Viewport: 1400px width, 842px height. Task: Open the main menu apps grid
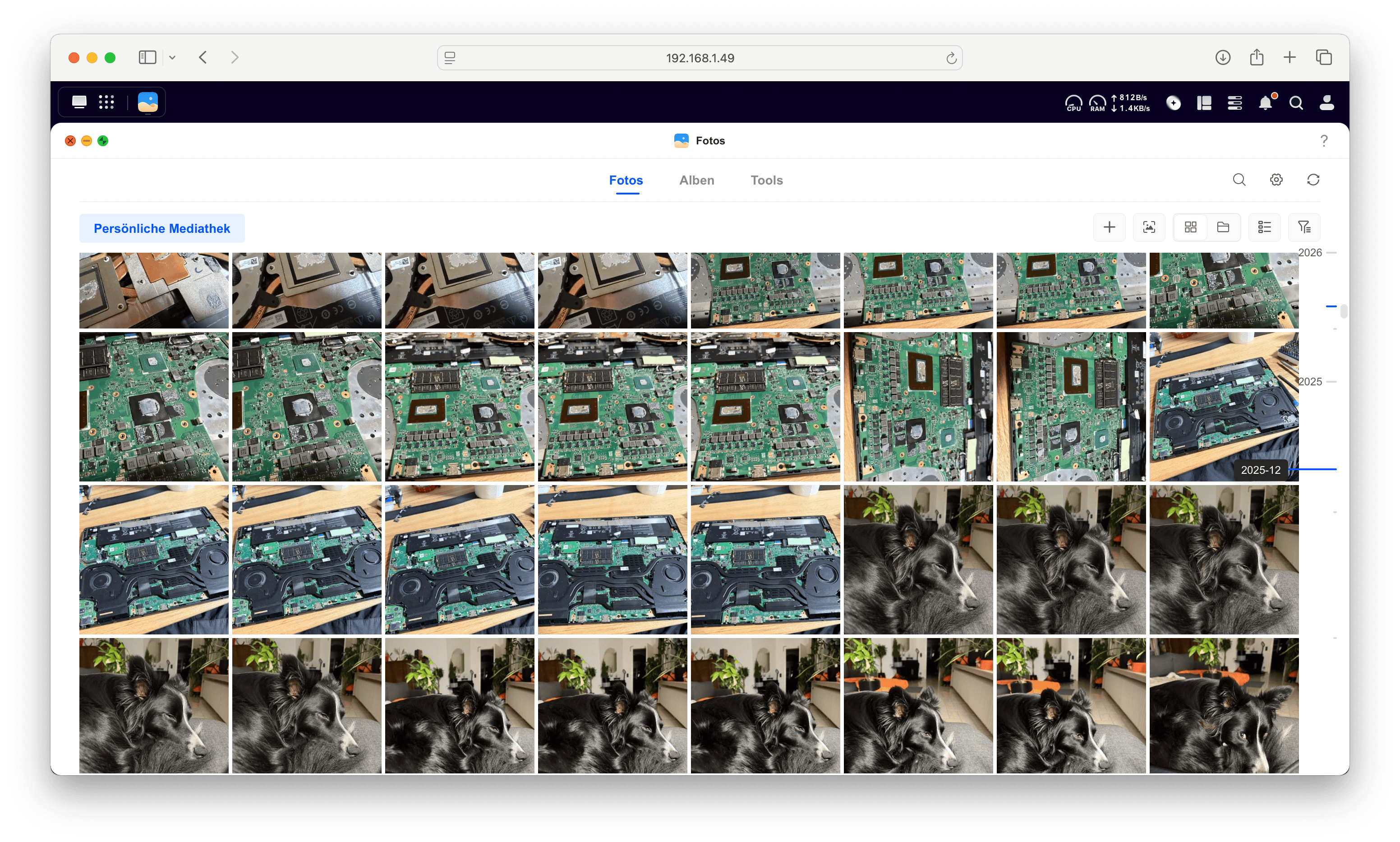click(x=106, y=102)
